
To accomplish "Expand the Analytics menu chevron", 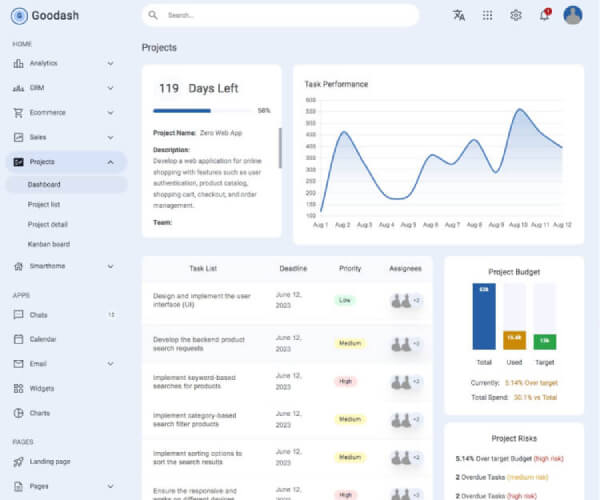I will tap(110, 63).
